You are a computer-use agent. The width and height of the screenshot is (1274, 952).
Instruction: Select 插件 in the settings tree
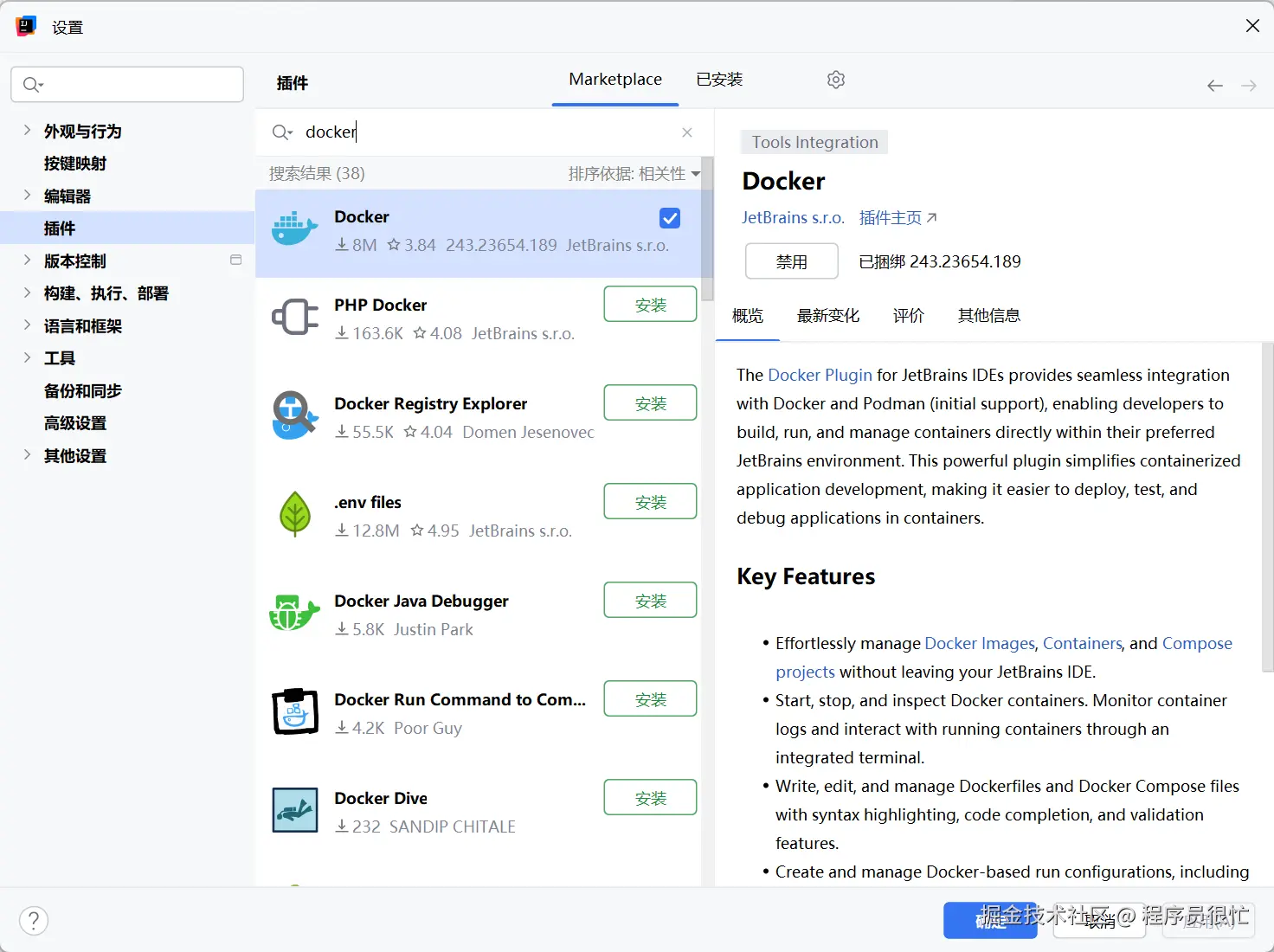click(x=127, y=228)
